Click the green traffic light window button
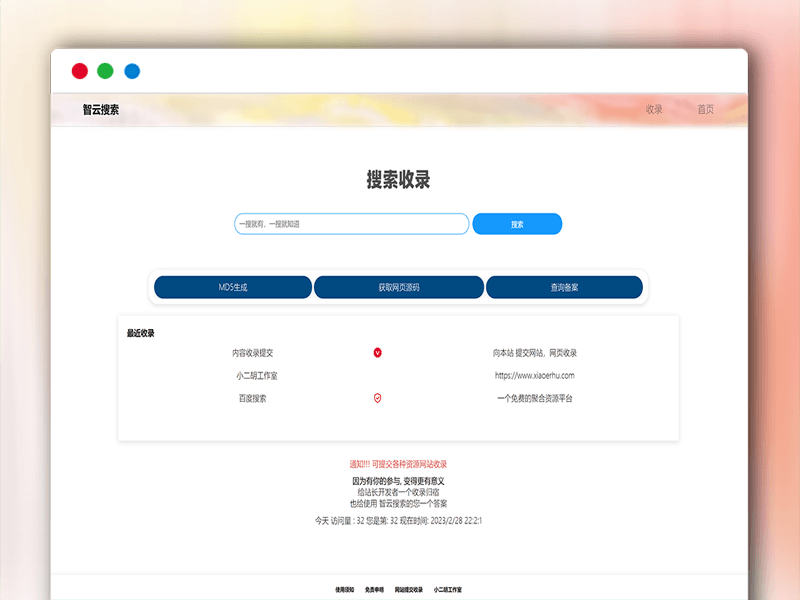800x600 pixels. 105,71
